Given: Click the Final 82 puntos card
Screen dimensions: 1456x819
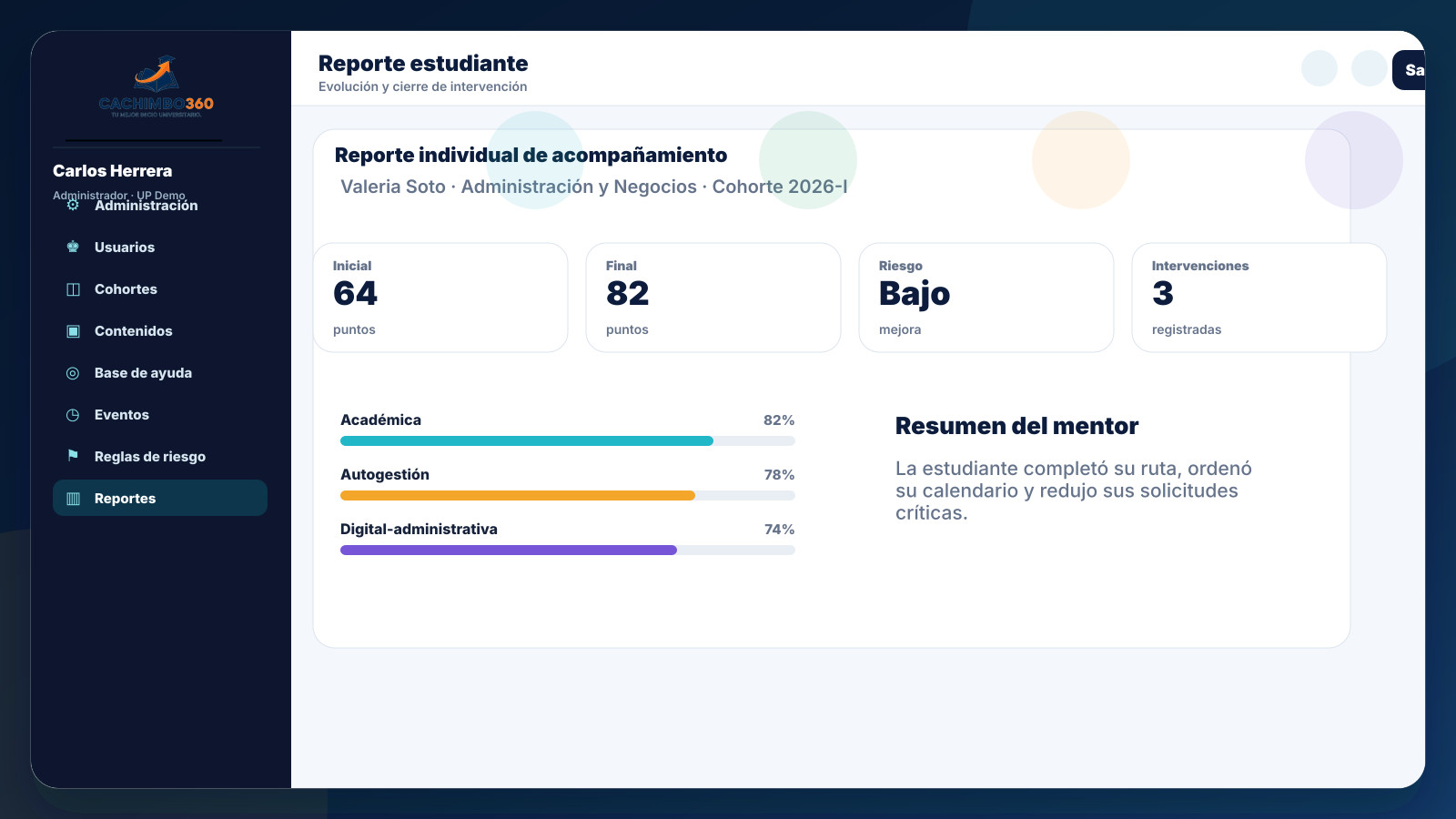Looking at the screenshot, I should pos(713,298).
